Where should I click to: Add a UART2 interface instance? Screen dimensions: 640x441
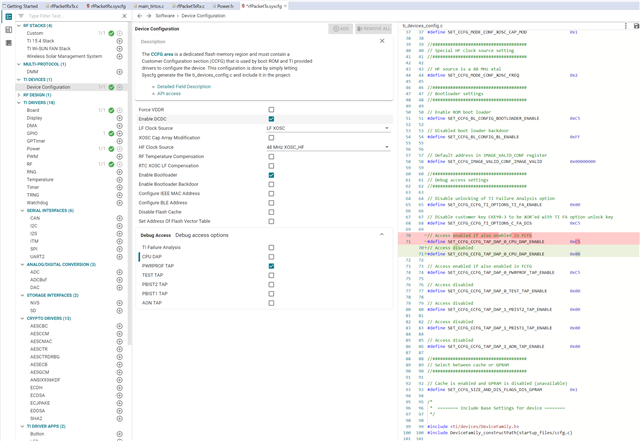pyautogui.click(x=120, y=257)
